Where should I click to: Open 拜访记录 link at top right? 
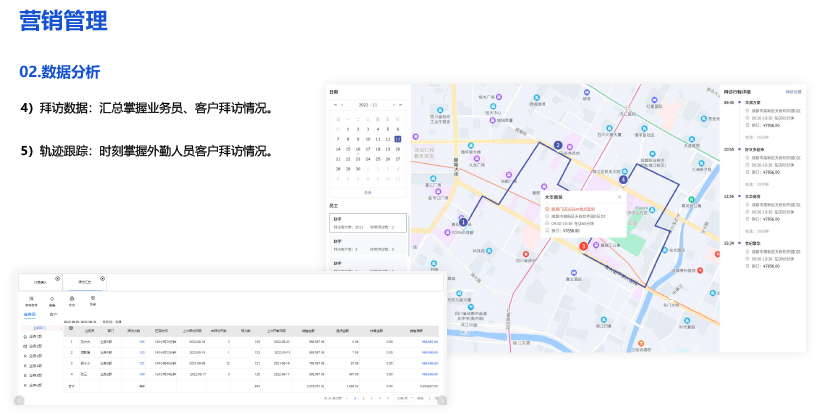pyautogui.click(x=794, y=91)
